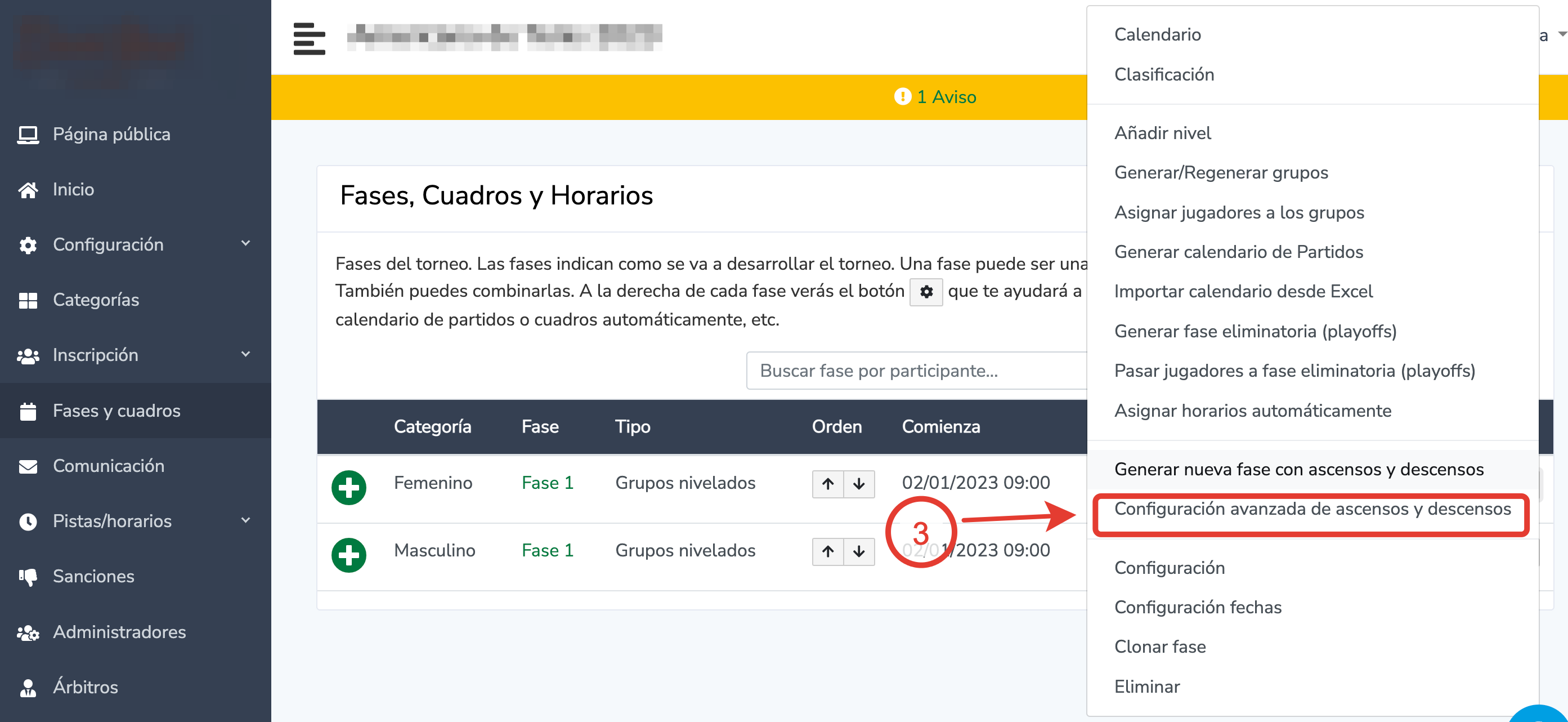Screen dimensions: 1568x722
Task: Open Configuración avanzada de ascensos y descensos
Action: tap(1312, 509)
